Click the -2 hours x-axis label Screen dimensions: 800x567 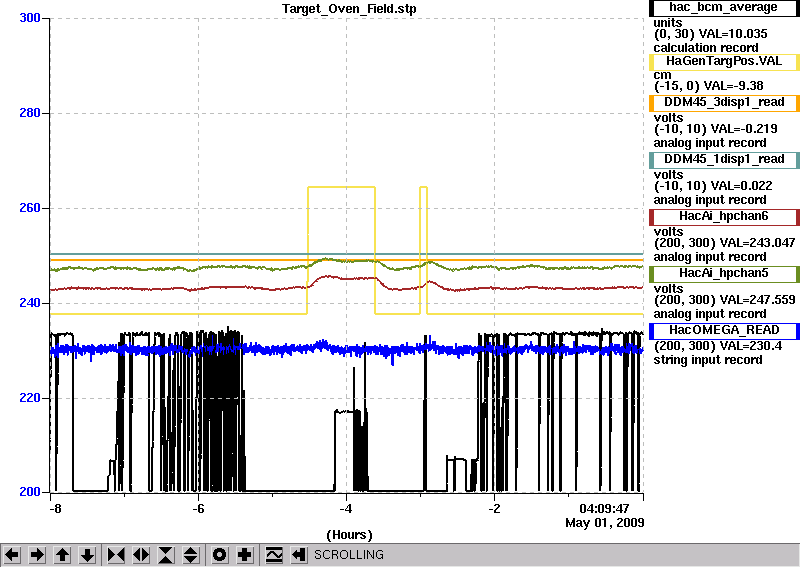pyautogui.click(x=494, y=509)
